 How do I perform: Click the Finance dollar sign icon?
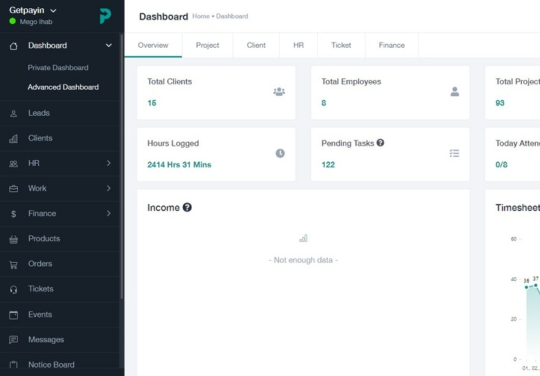(x=13, y=214)
